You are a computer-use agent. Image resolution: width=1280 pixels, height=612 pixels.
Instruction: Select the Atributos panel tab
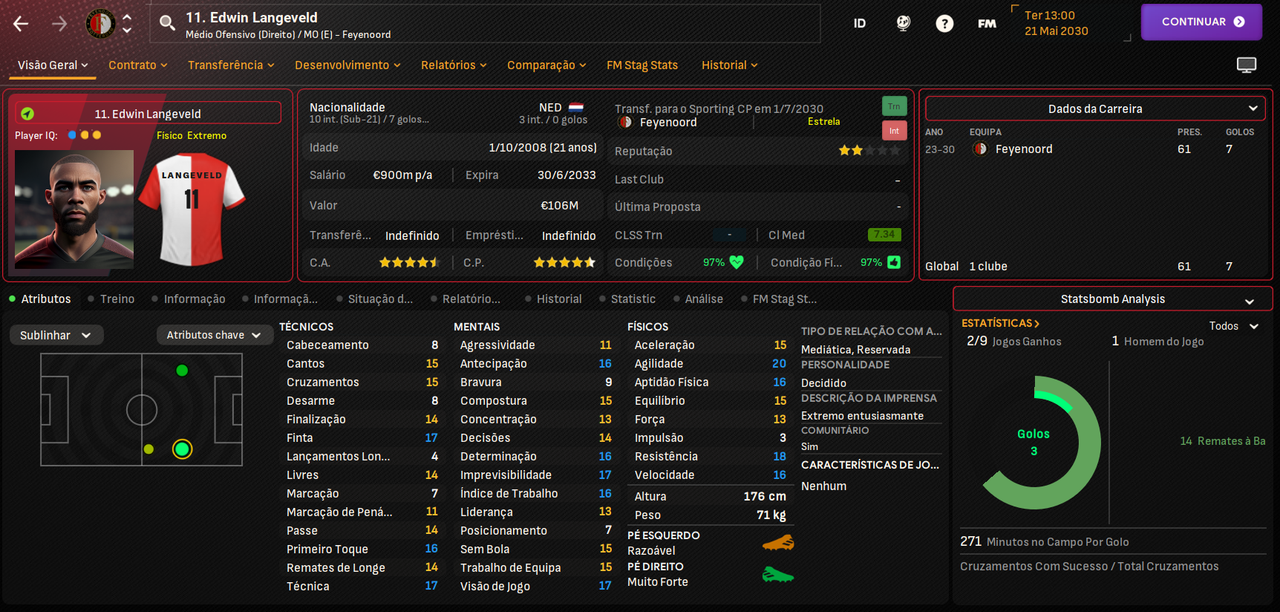(x=40, y=299)
